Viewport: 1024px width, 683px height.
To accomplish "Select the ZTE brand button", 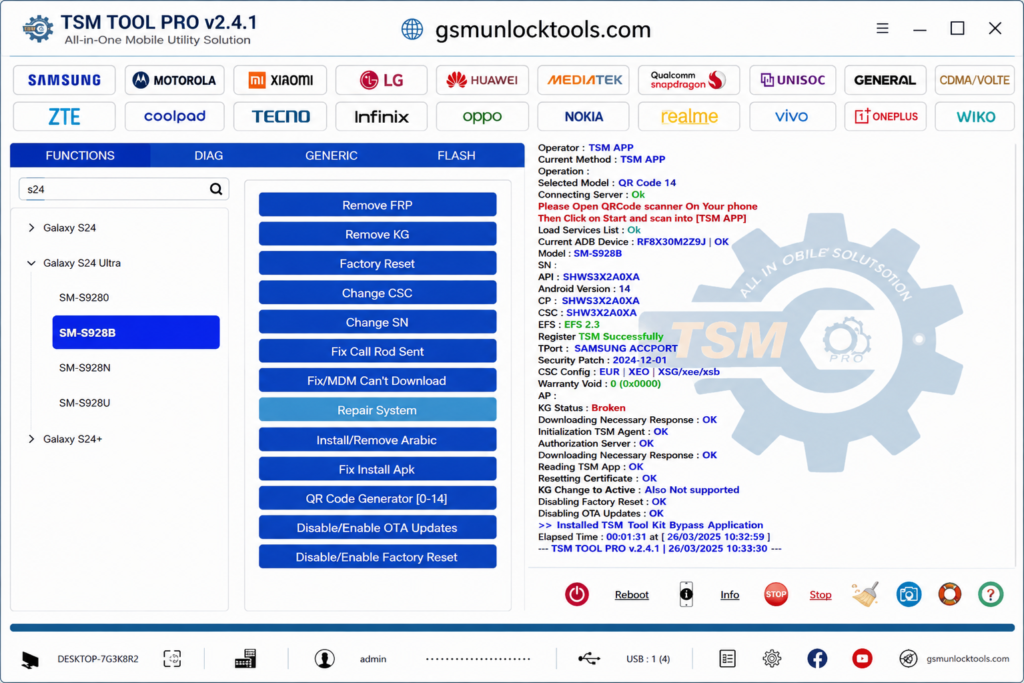I will (x=64, y=116).
